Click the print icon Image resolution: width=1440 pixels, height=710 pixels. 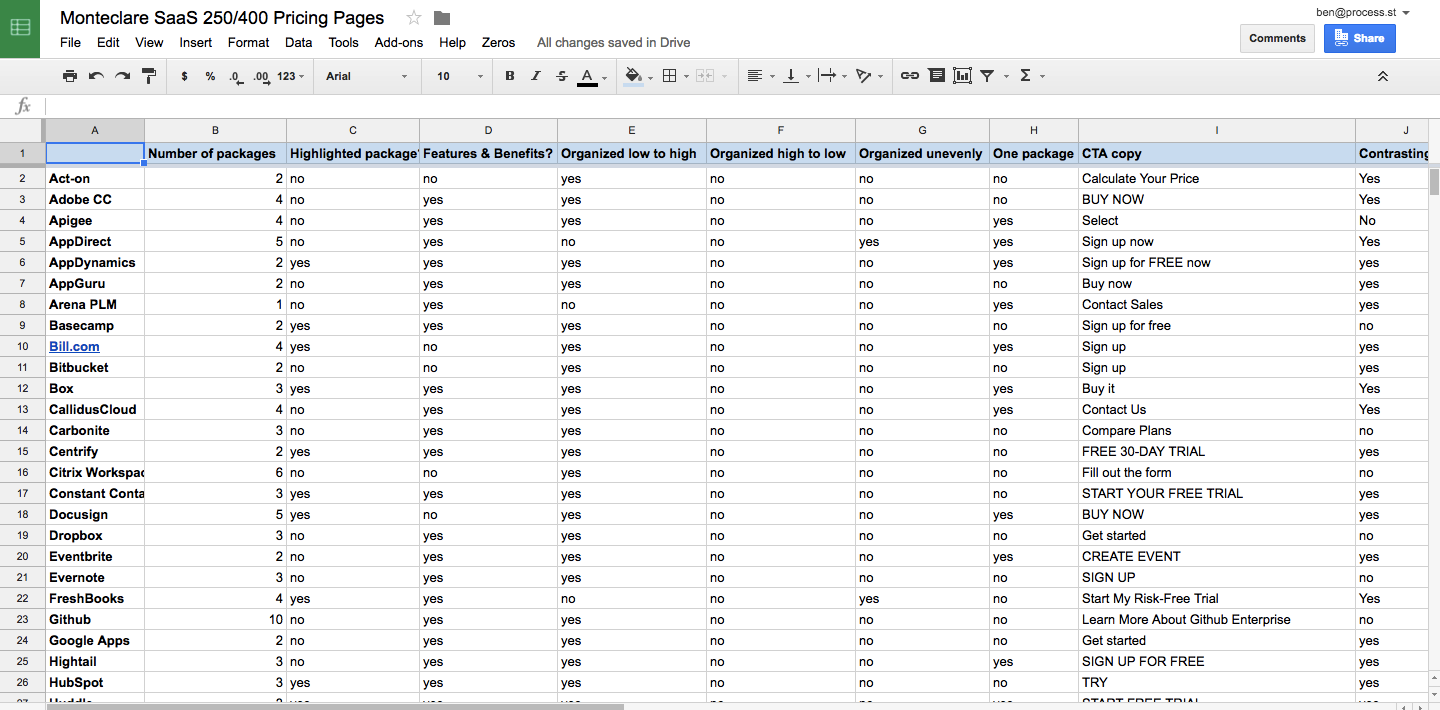point(69,76)
